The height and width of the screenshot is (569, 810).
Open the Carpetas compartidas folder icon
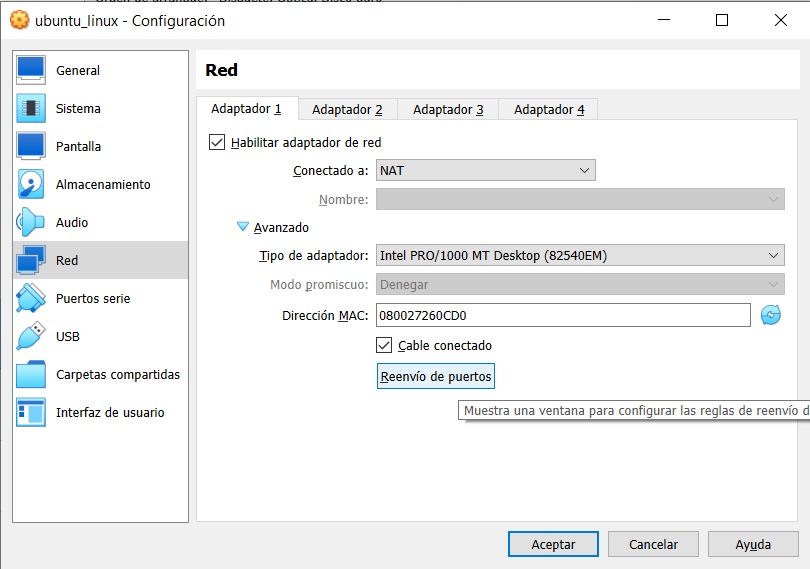tap(31, 374)
